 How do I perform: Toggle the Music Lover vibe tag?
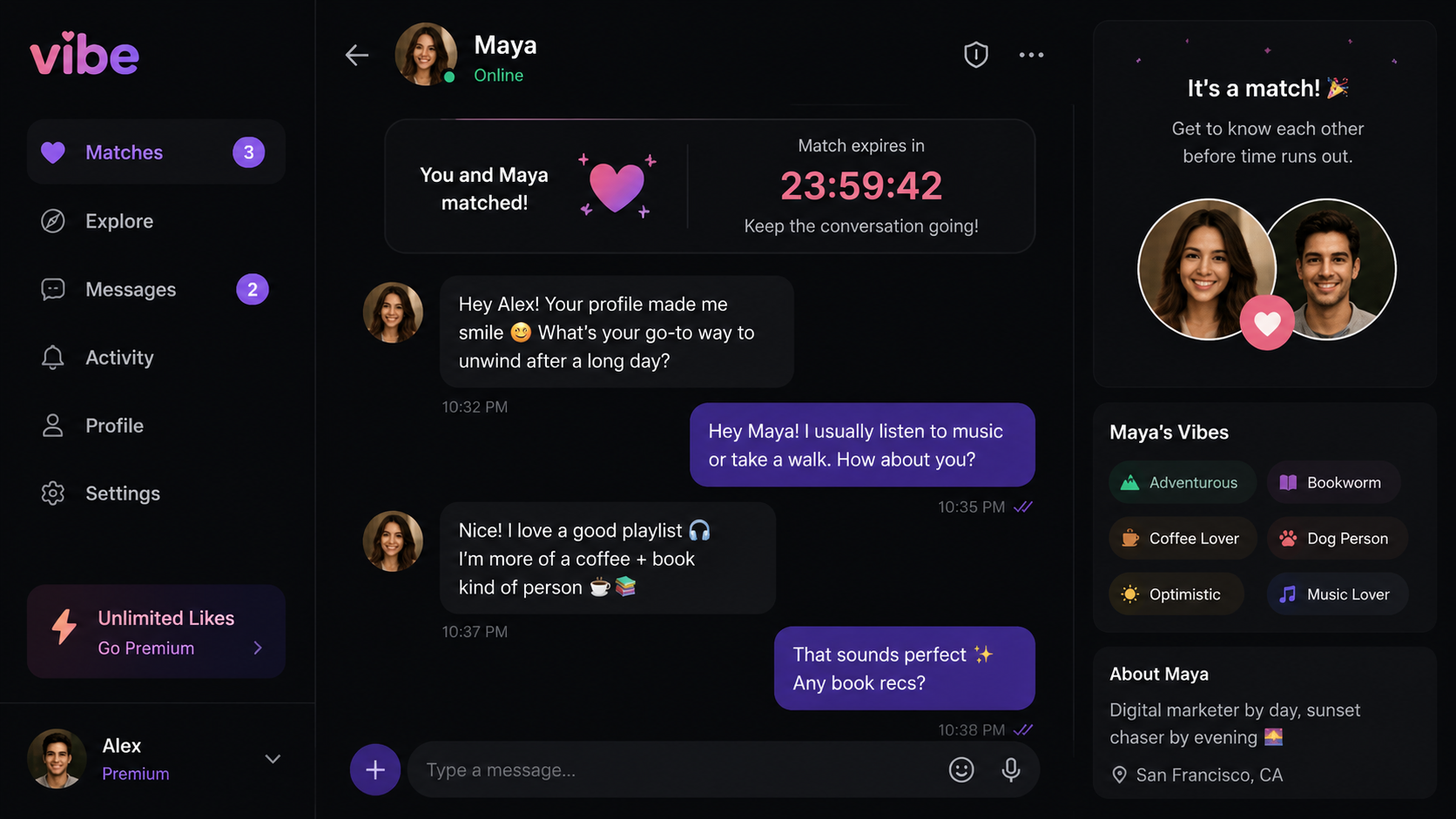pos(1337,594)
